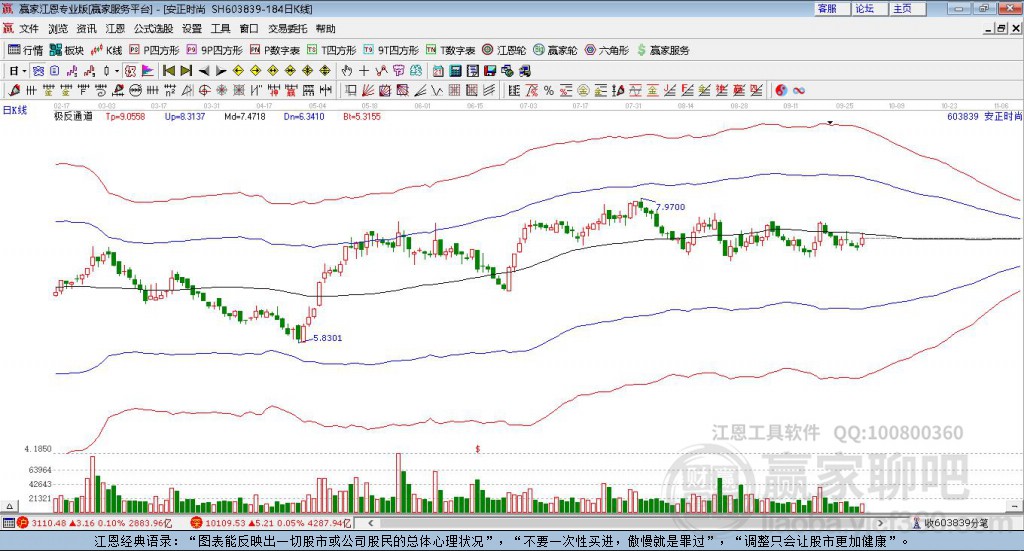The height and width of the screenshot is (551, 1024).
Task: Toggle the blue infinity loop icon
Action: click(799, 90)
